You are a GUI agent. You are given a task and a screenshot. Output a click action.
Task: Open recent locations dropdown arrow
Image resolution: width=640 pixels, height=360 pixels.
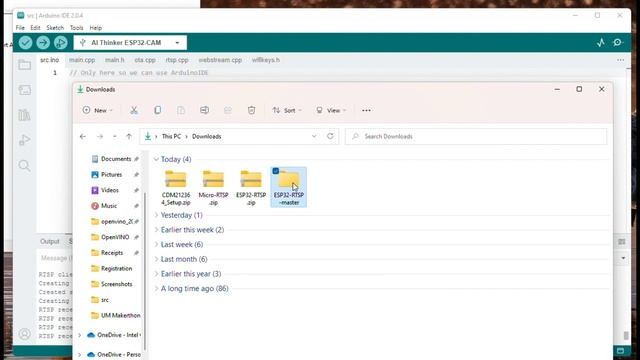[x=115, y=136]
